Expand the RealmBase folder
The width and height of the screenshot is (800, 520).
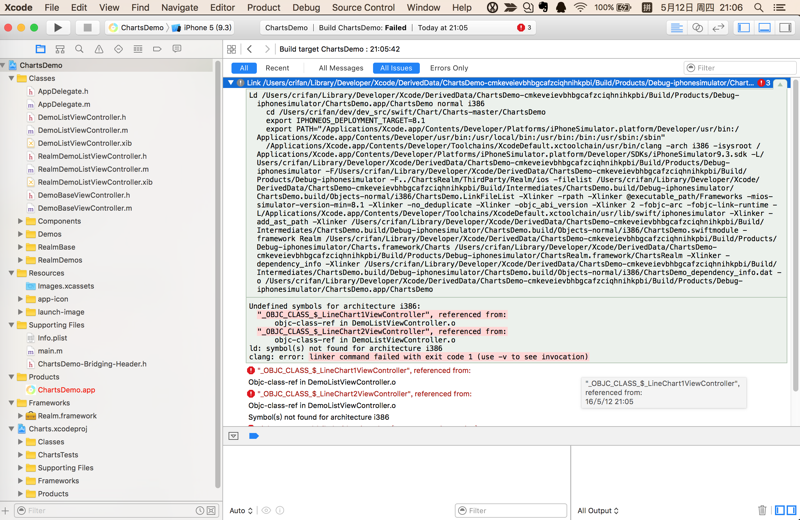point(20,247)
